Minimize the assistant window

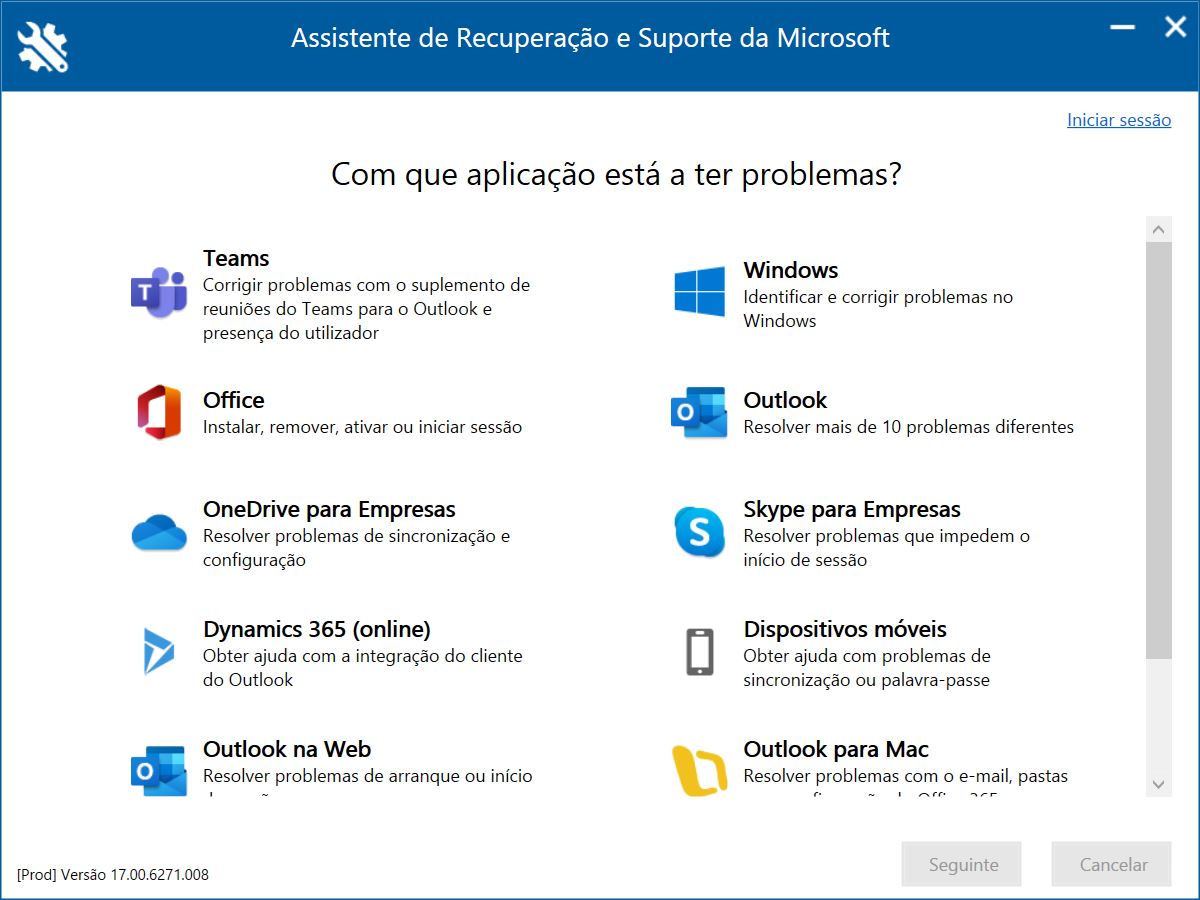point(1123,28)
